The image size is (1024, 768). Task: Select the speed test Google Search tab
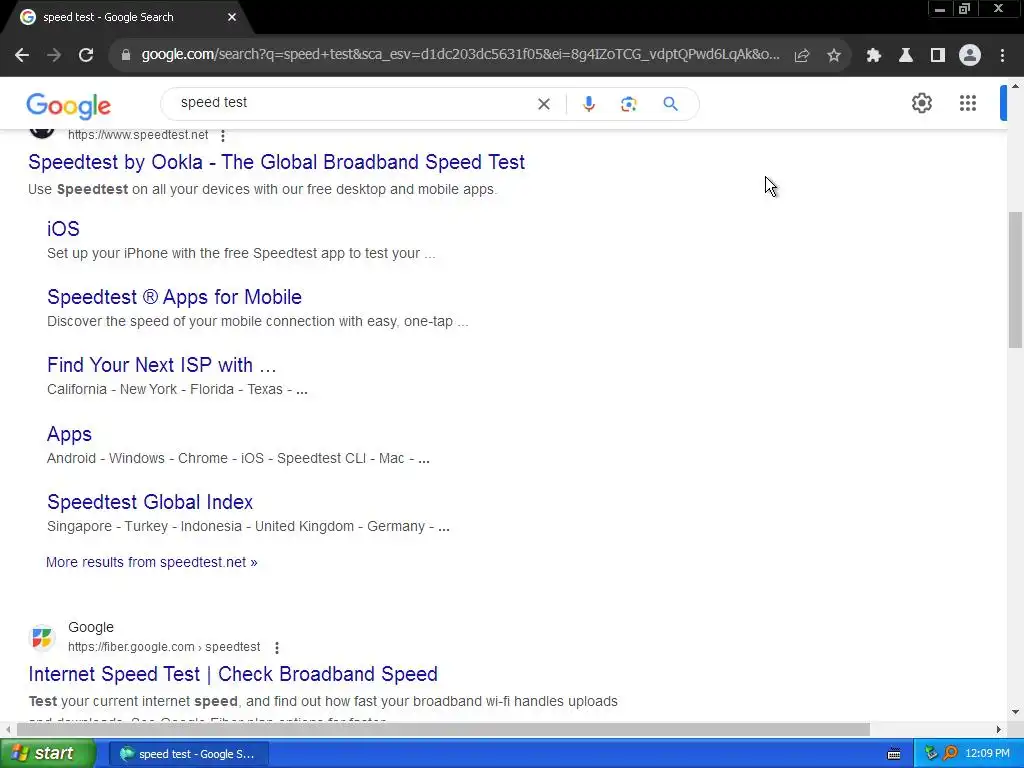click(x=127, y=17)
